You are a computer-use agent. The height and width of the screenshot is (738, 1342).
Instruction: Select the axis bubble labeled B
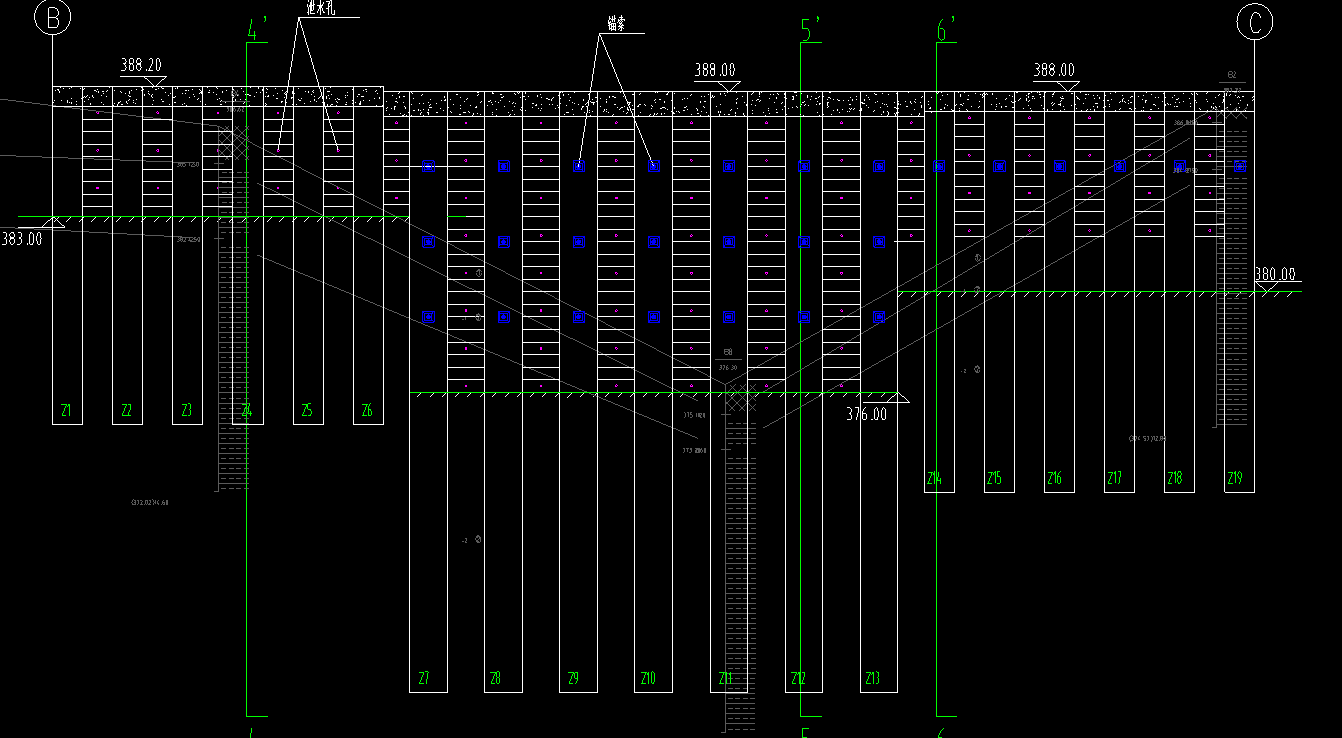tap(52, 17)
